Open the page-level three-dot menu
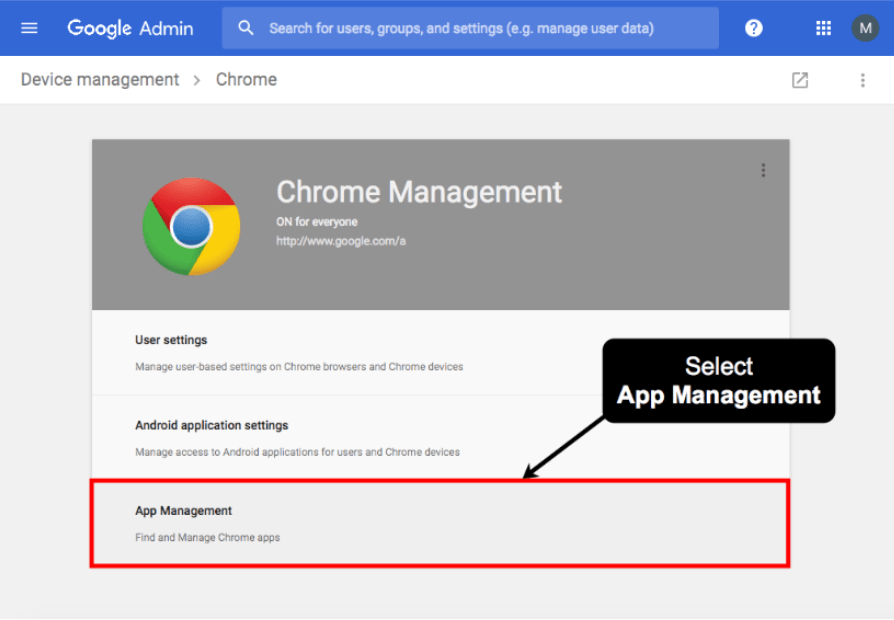This screenshot has height=620, width=894. point(863,80)
